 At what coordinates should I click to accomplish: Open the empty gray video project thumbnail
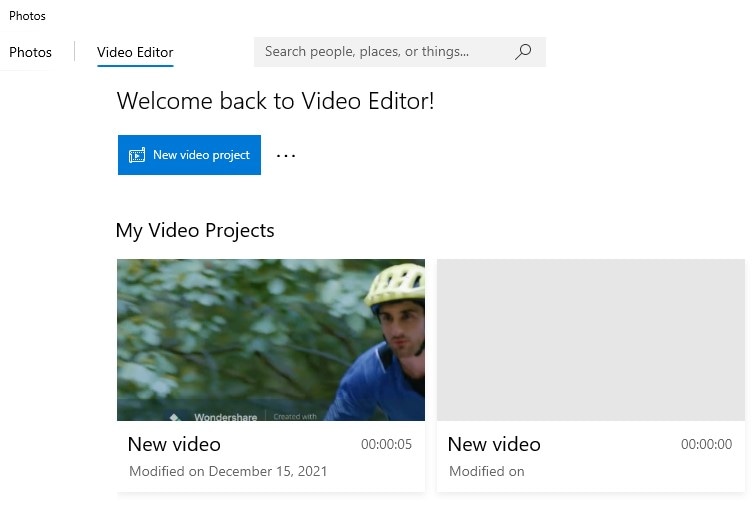(591, 340)
